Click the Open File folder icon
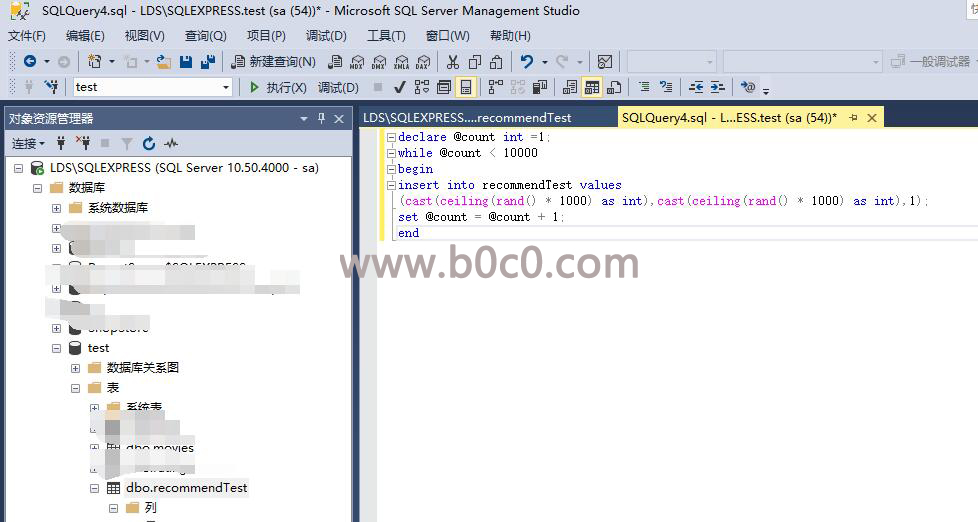Screen dimensions: 978x522 [x=163, y=61]
